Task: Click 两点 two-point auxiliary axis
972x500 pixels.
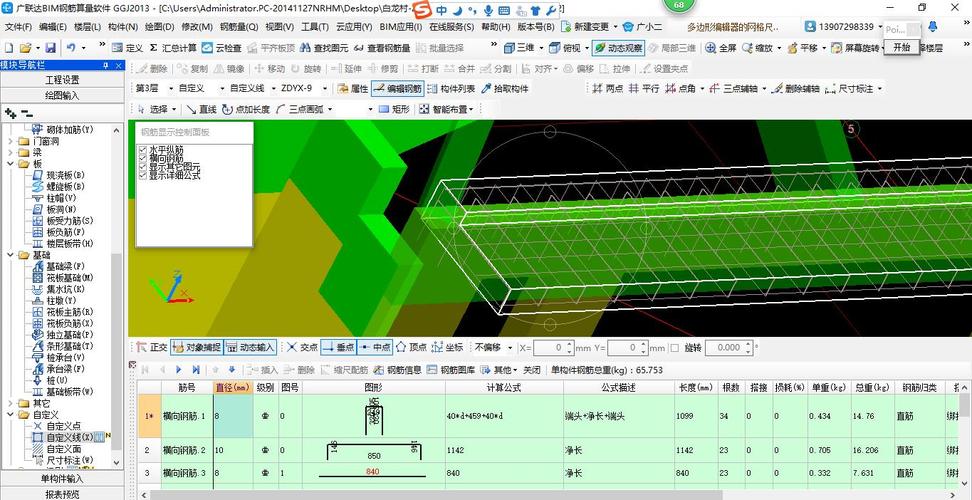Action: click(608, 89)
